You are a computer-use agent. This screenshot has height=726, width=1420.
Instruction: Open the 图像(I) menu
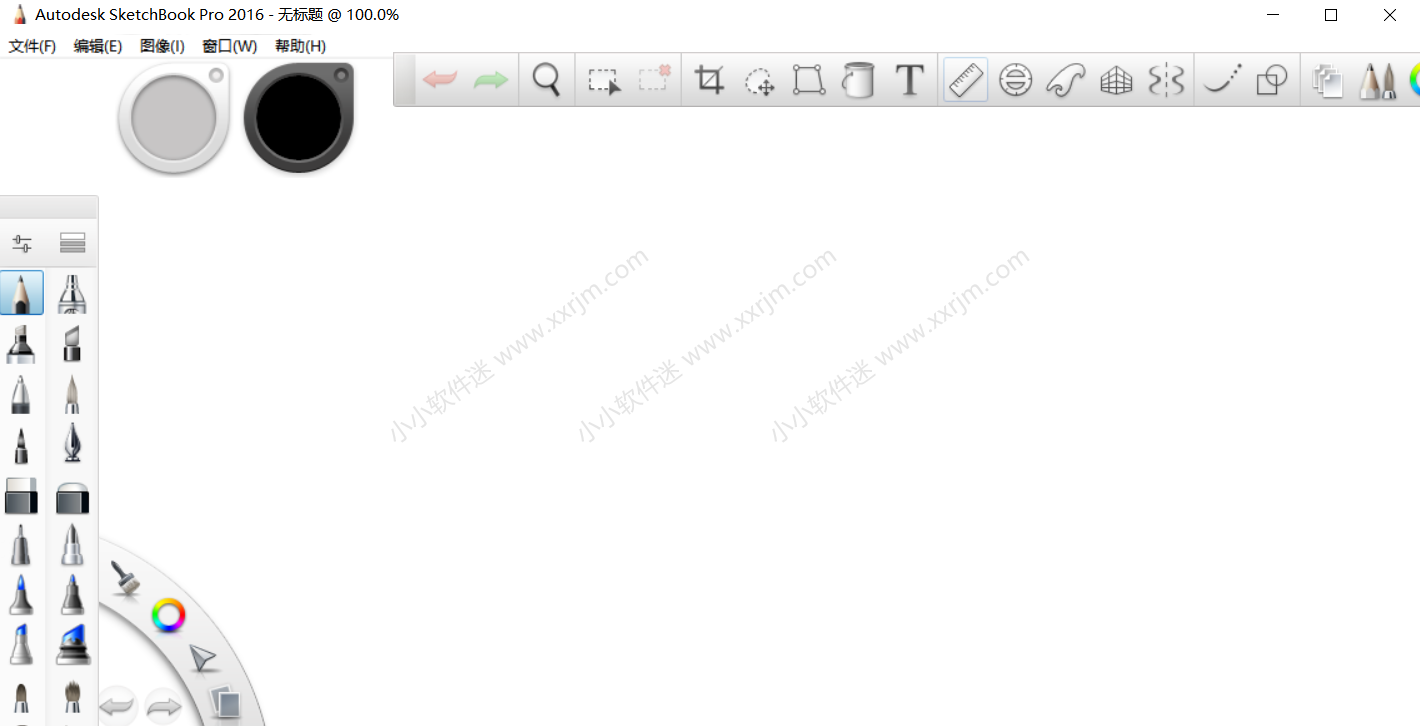[162, 46]
